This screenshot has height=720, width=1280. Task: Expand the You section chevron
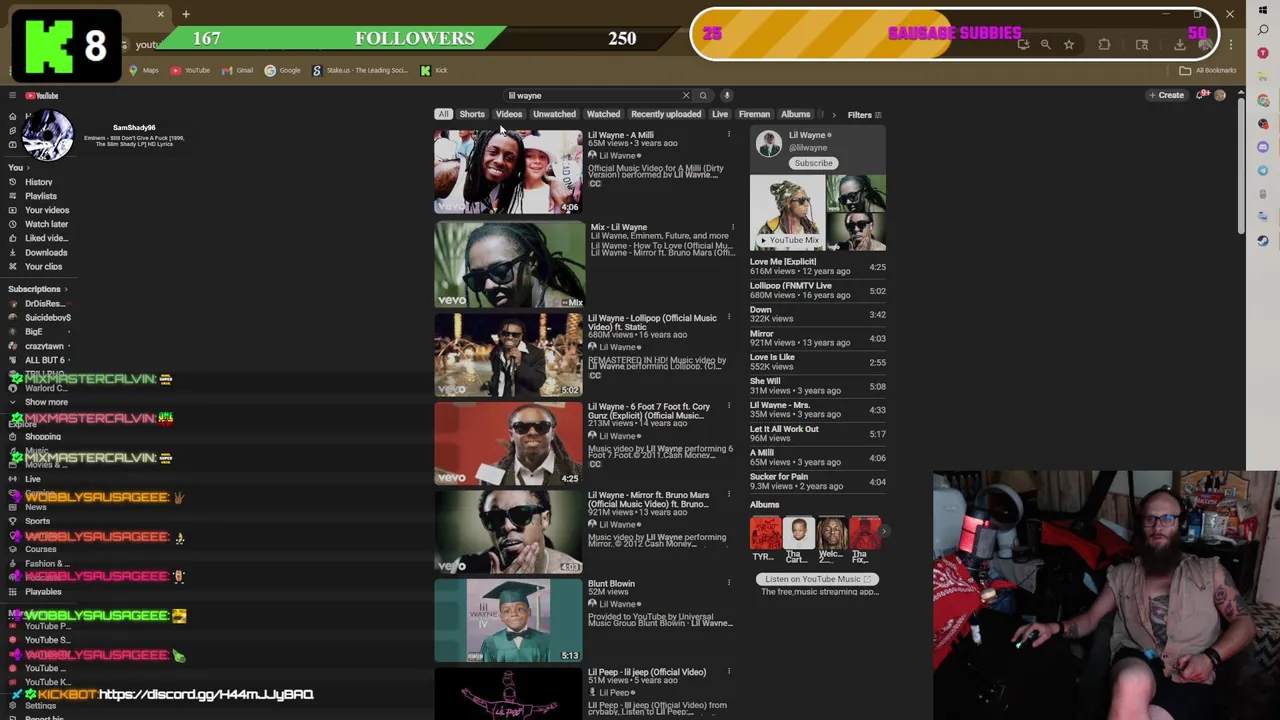coord(28,168)
